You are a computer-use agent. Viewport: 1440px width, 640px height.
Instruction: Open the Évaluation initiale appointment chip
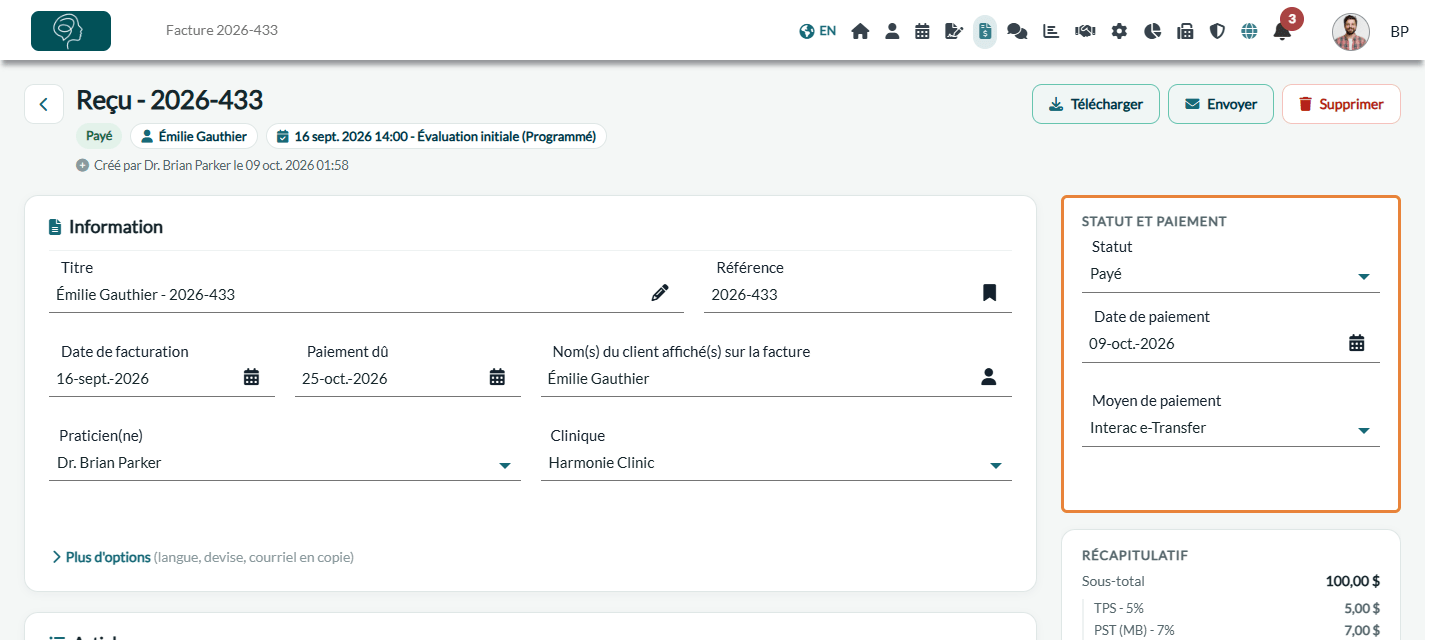[x=436, y=136]
